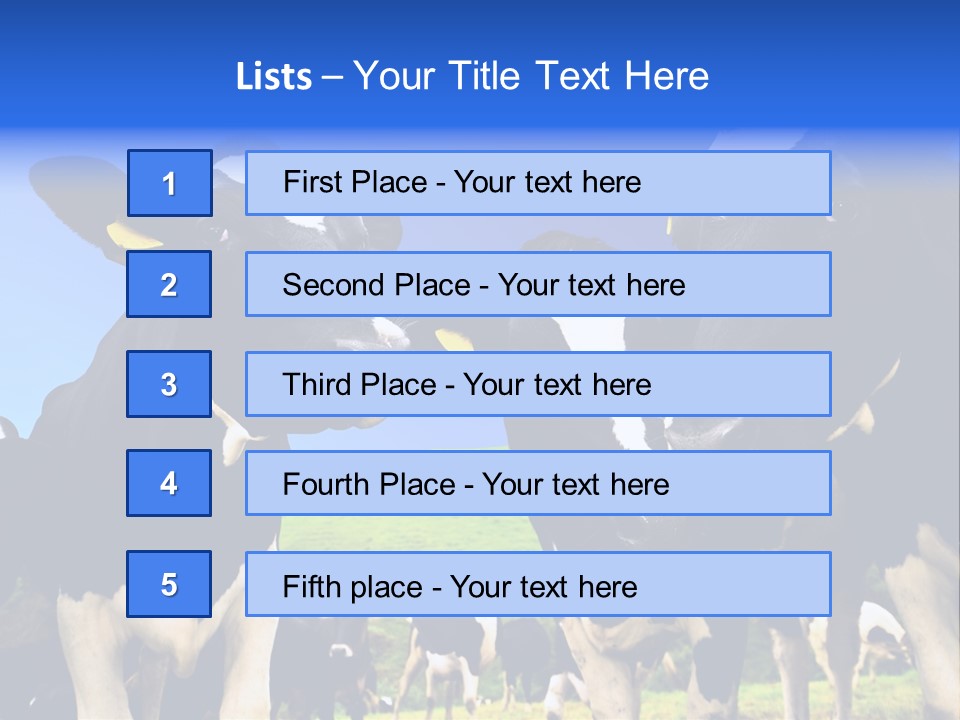Click the number 5 square

169,584
